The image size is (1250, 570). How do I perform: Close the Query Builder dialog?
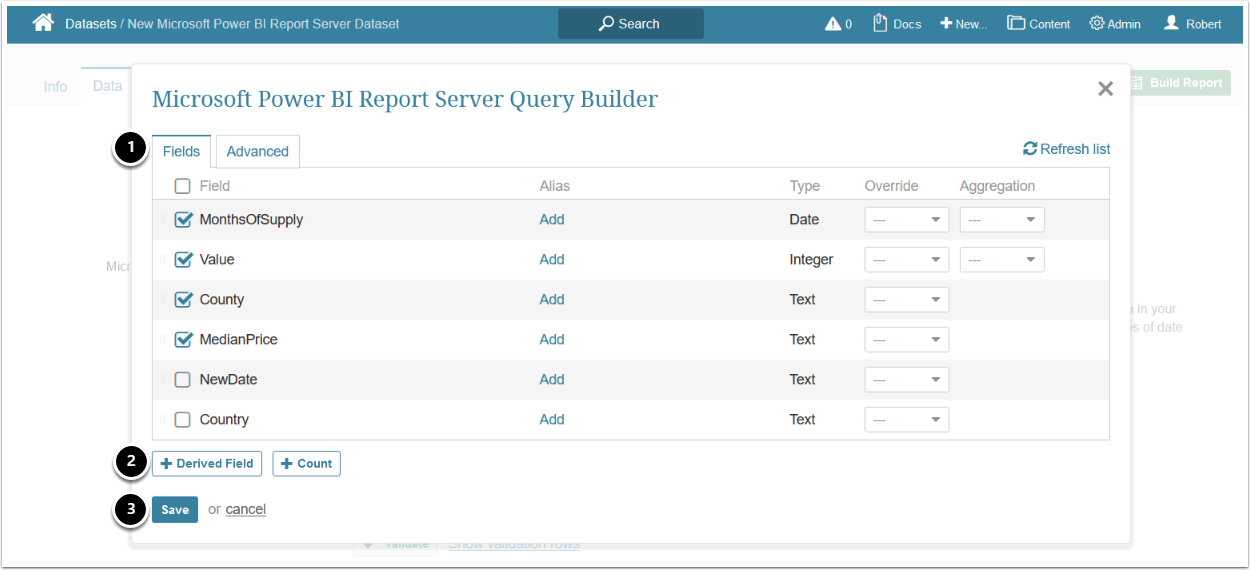(1105, 89)
